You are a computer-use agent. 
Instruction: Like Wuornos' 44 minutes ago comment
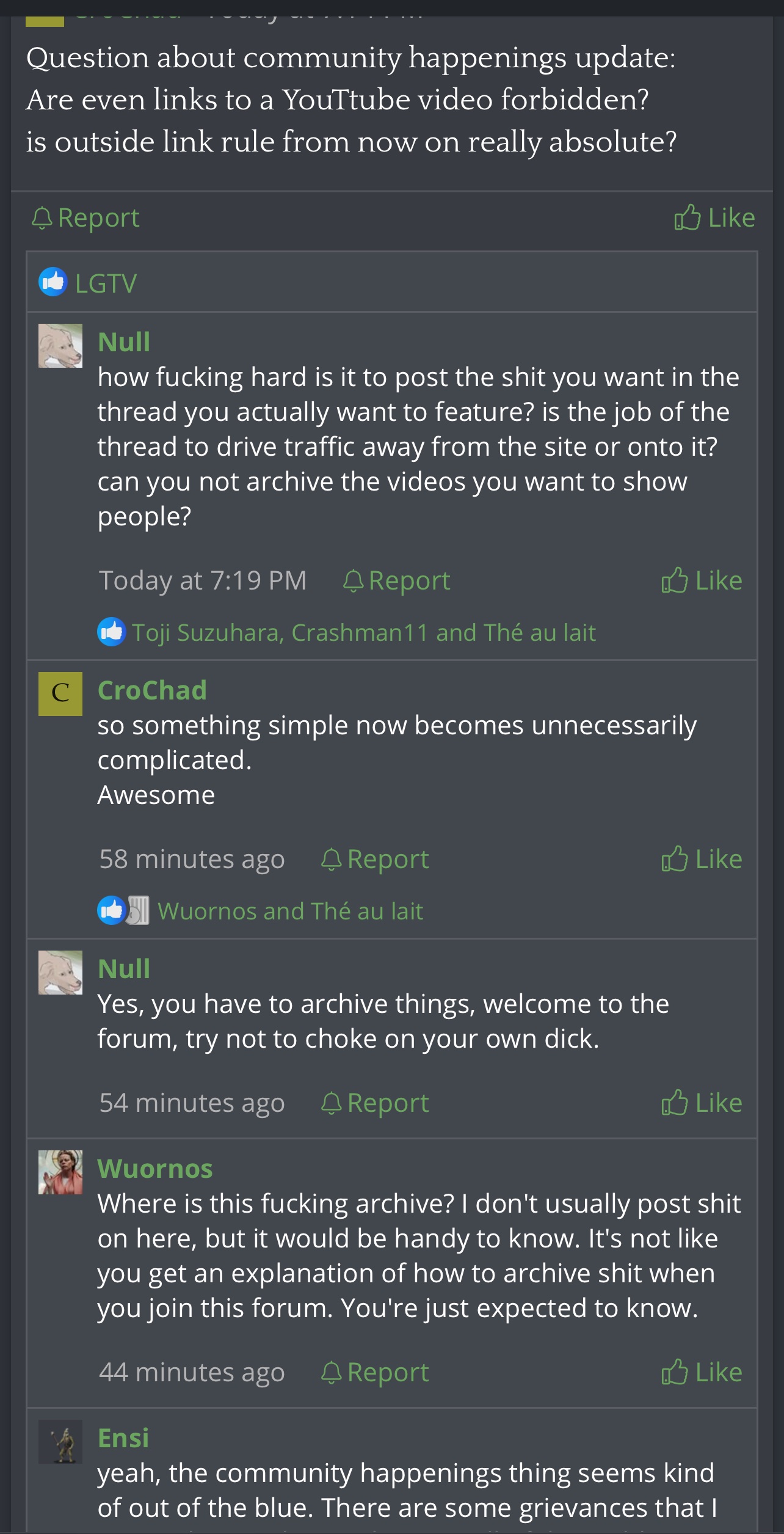click(x=702, y=1372)
